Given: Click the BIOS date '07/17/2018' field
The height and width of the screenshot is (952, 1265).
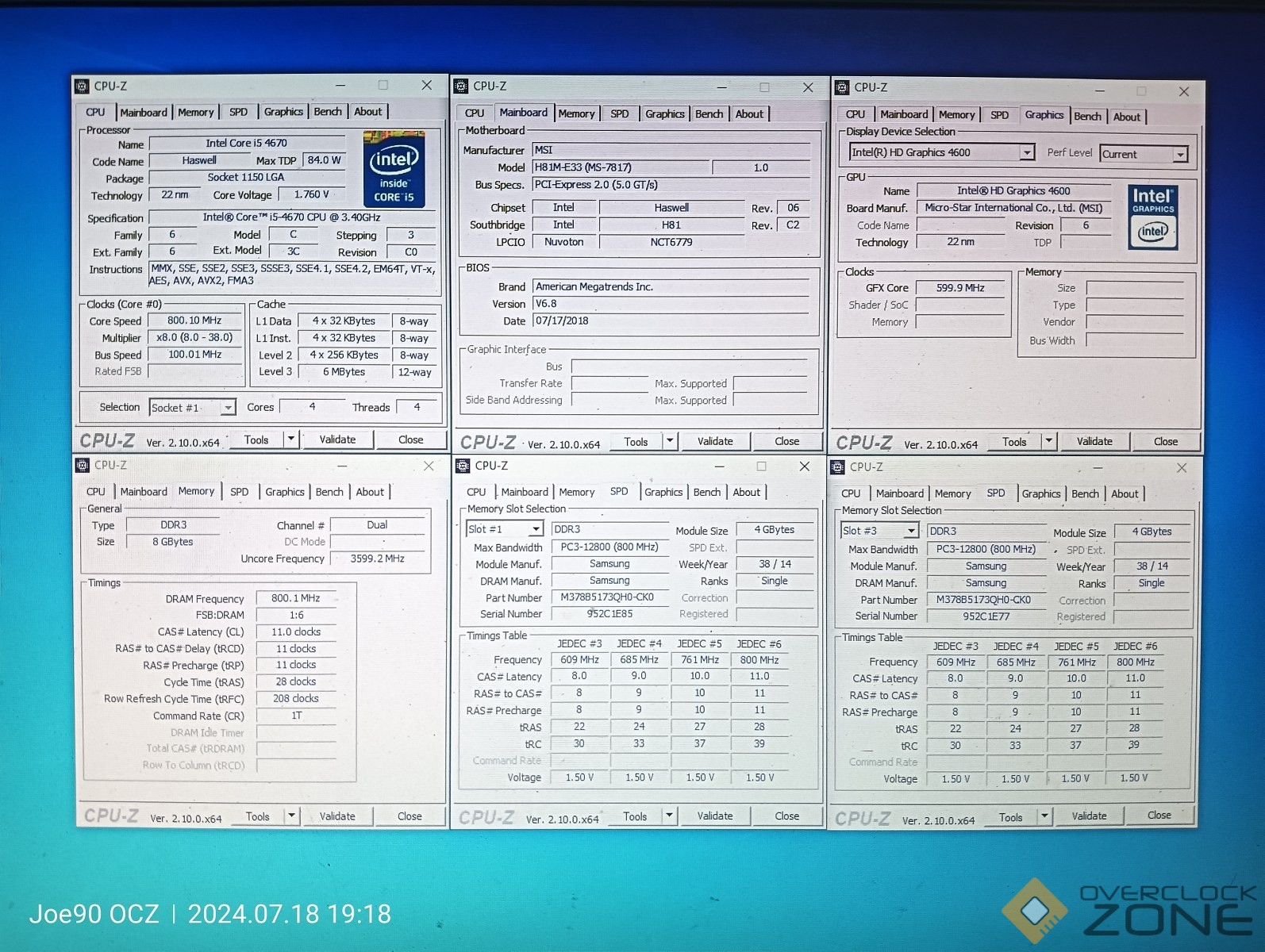Looking at the screenshot, I should click(x=671, y=321).
